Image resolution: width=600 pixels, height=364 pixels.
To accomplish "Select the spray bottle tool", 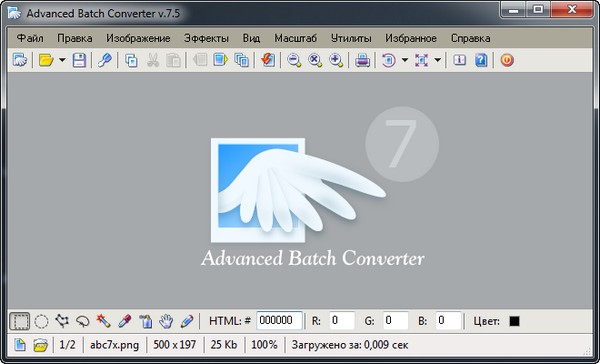I will (145, 321).
